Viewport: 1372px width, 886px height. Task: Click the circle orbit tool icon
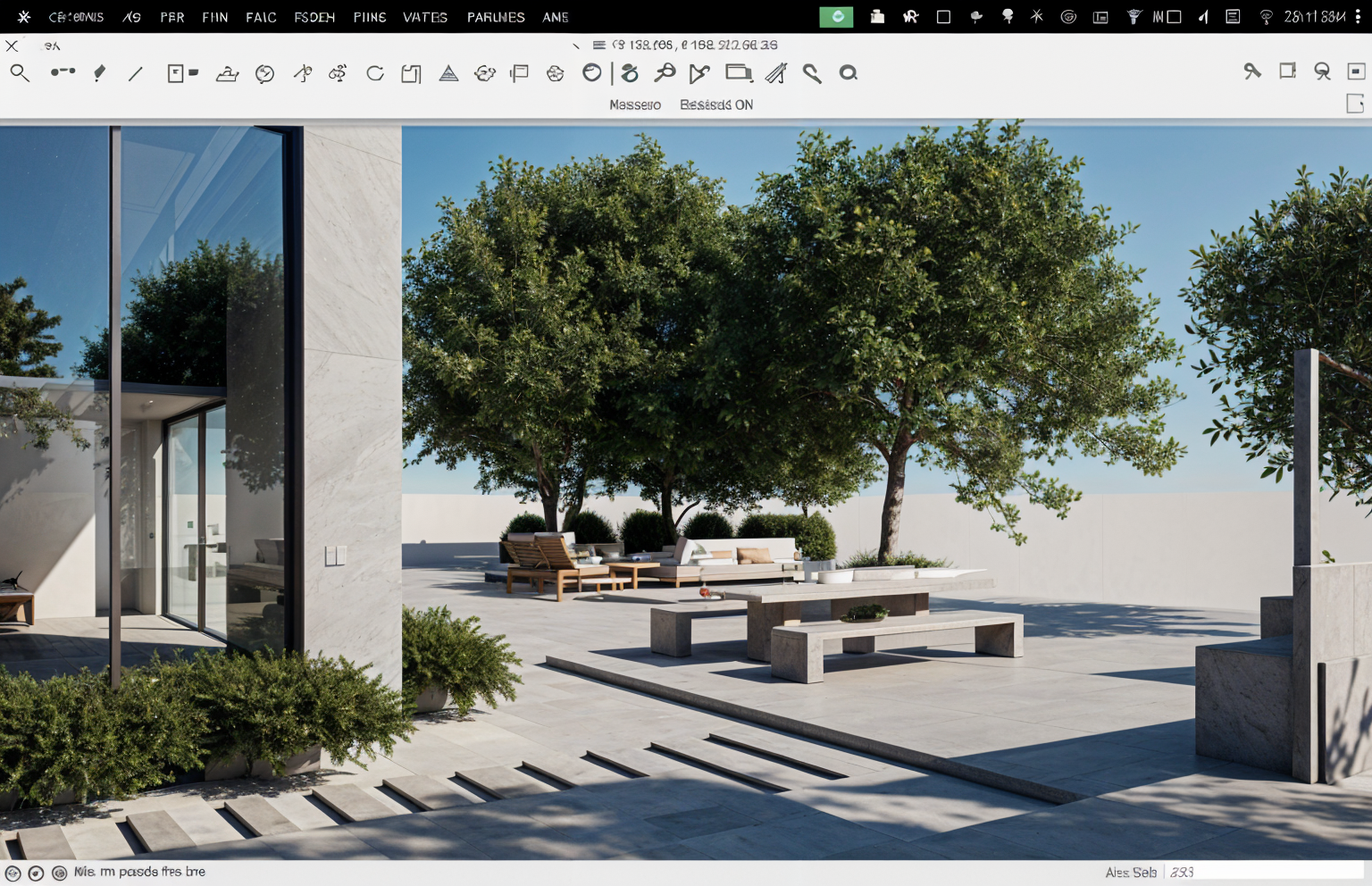point(591,73)
